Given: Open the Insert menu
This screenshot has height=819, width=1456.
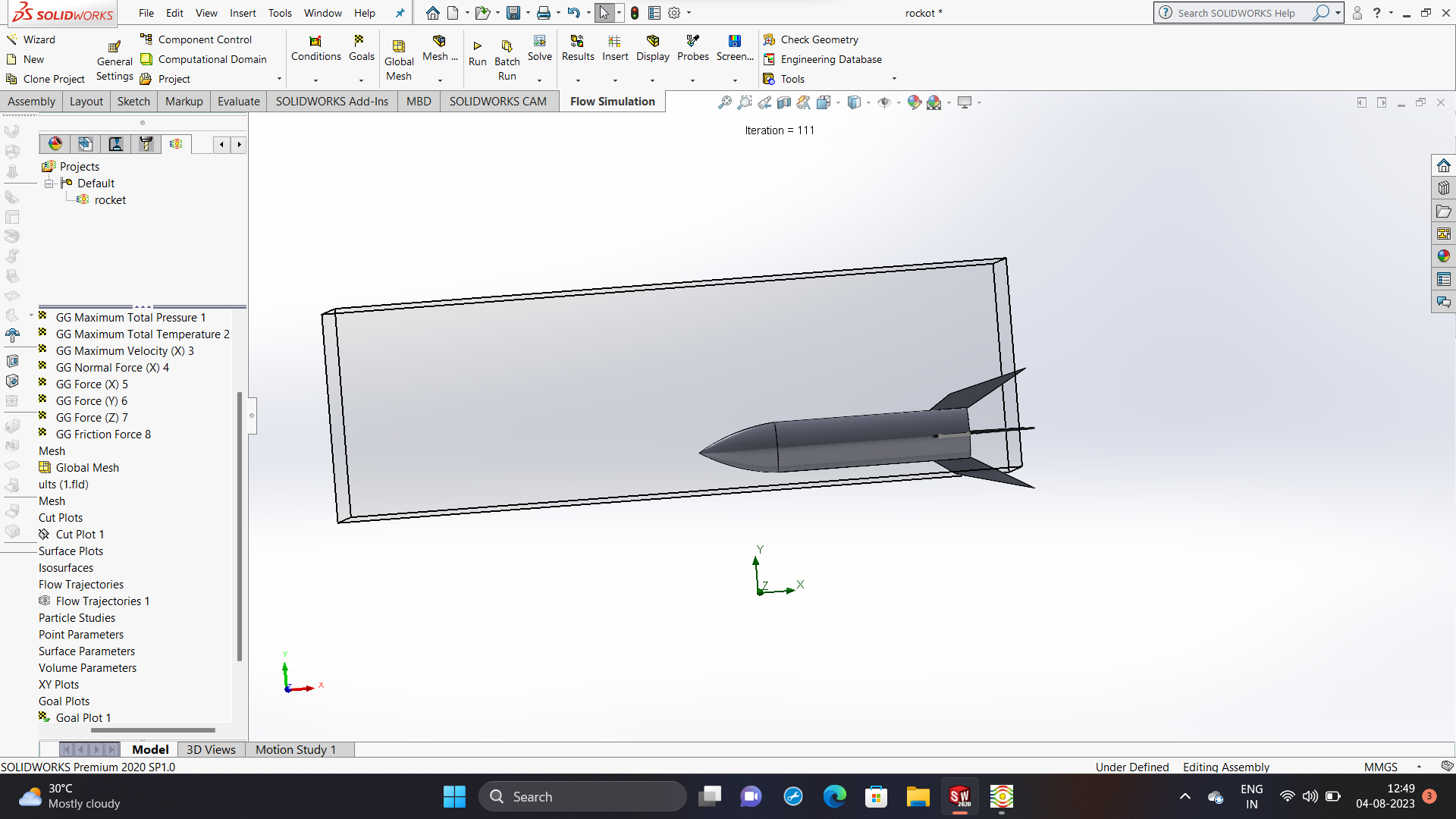Looking at the screenshot, I should point(243,13).
